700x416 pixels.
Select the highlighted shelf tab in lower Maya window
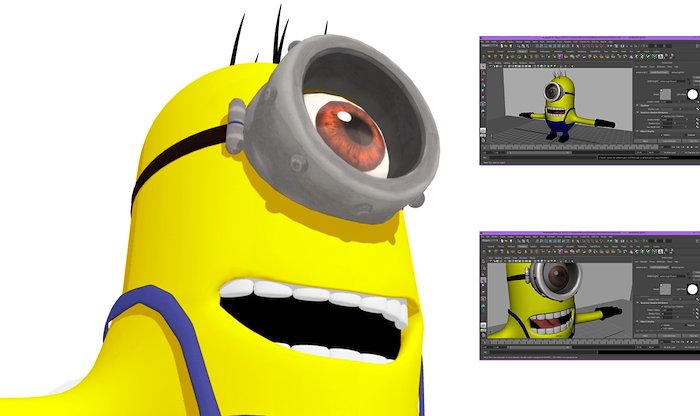(x=522, y=246)
